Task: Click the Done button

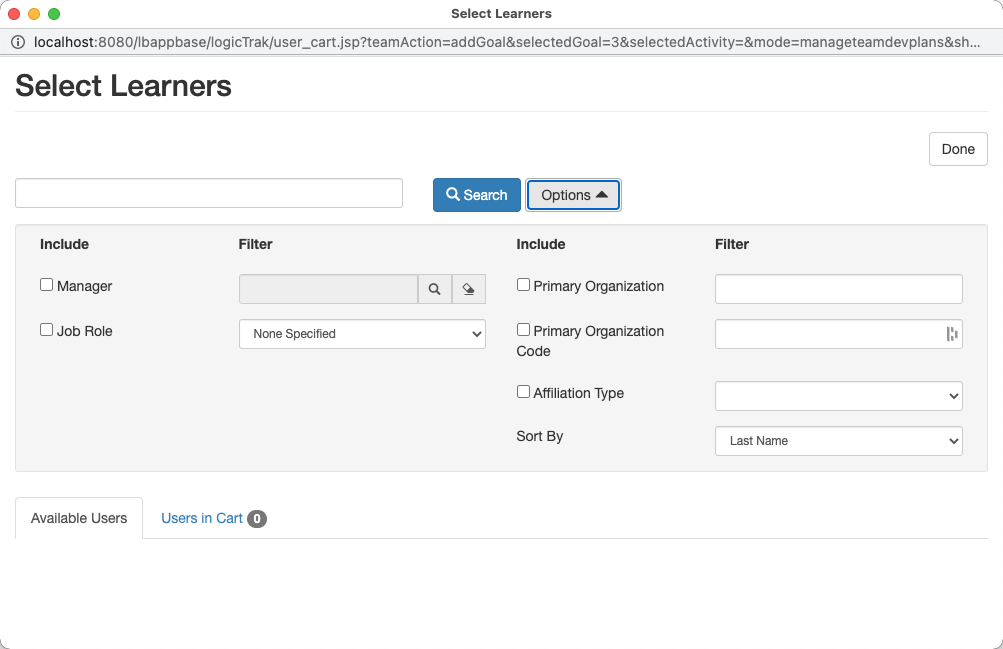Action: click(x=957, y=149)
